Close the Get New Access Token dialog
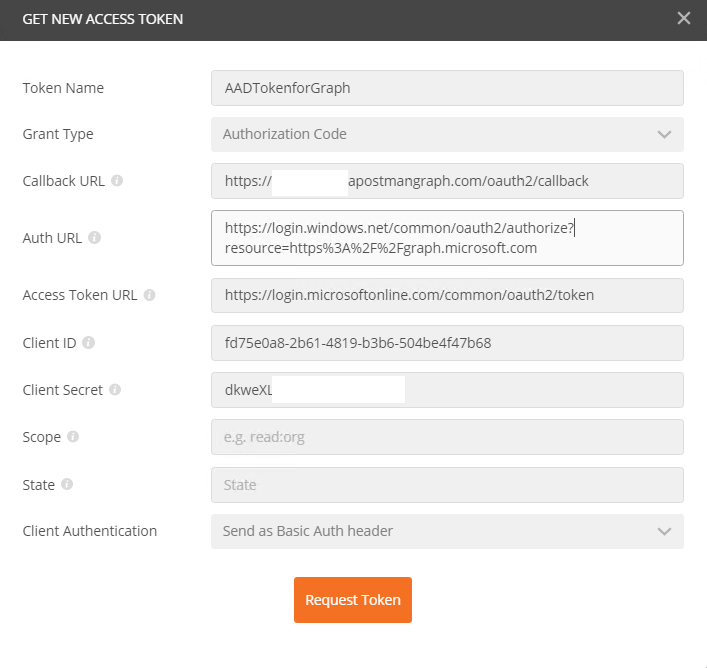The width and height of the screenshot is (707, 668). click(x=684, y=18)
